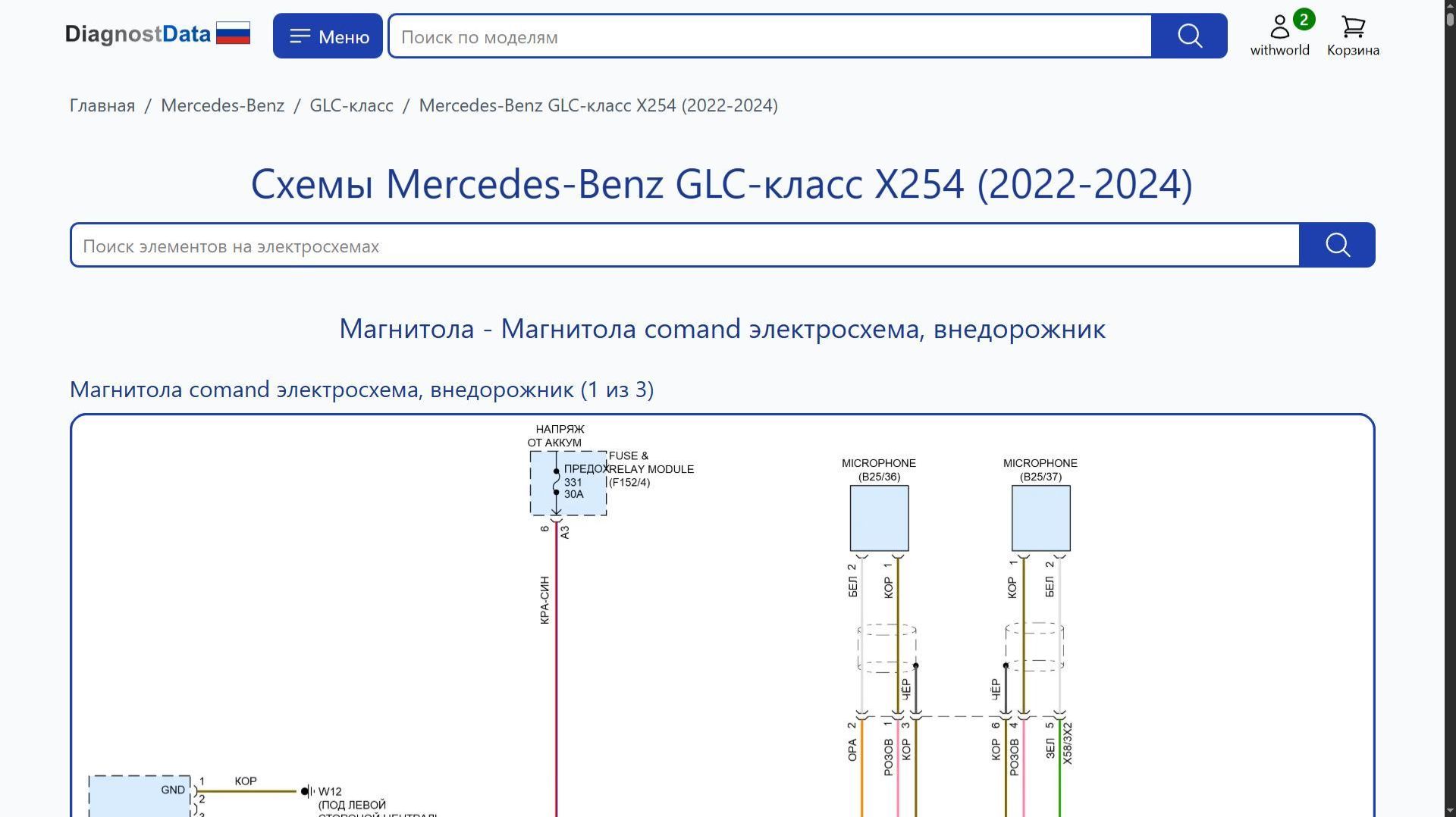Click the КРА-СИН wire label

pyautogui.click(x=544, y=600)
